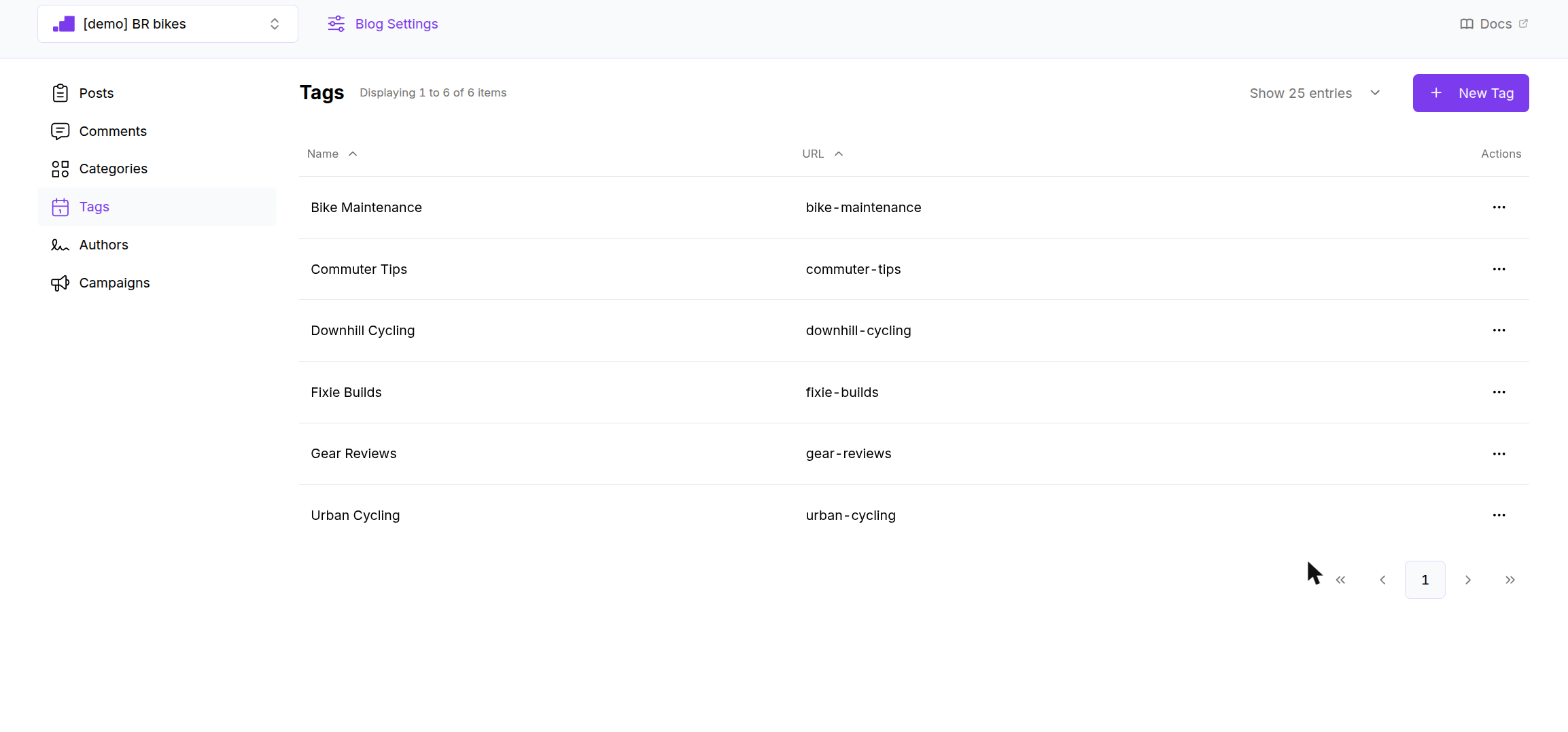The height and width of the screenshot is (732, 1568).
Task: Jump to the last page of tags
Action: 1510,580
